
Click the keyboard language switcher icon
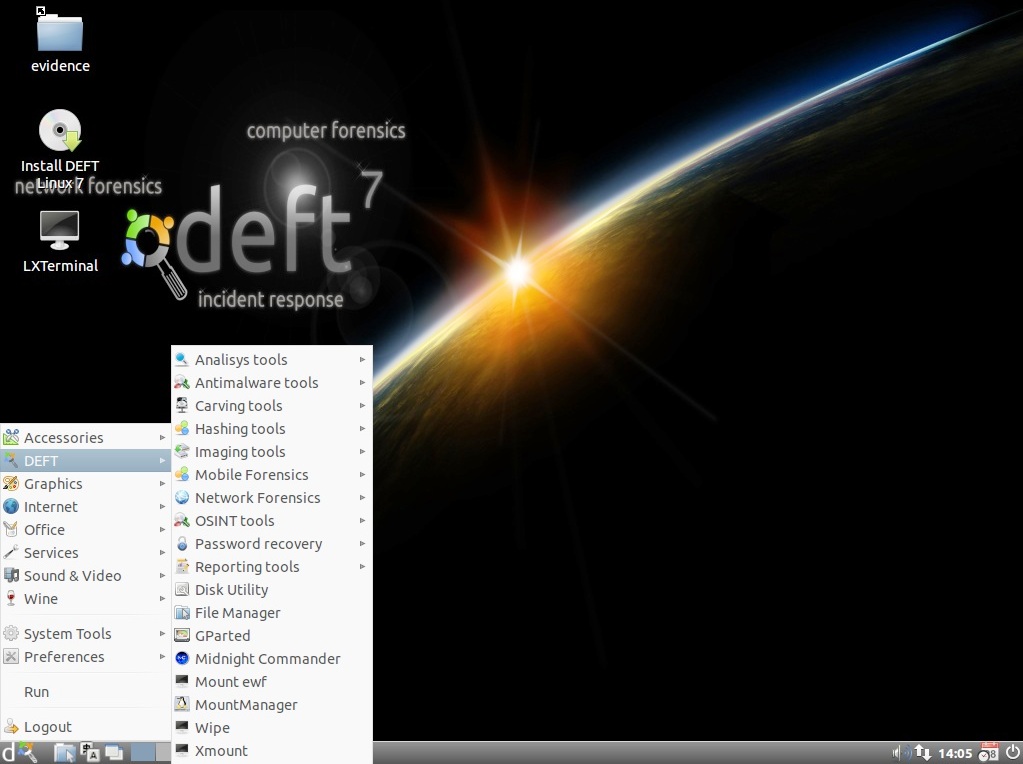pyautogui.click(x=90, y=752)
